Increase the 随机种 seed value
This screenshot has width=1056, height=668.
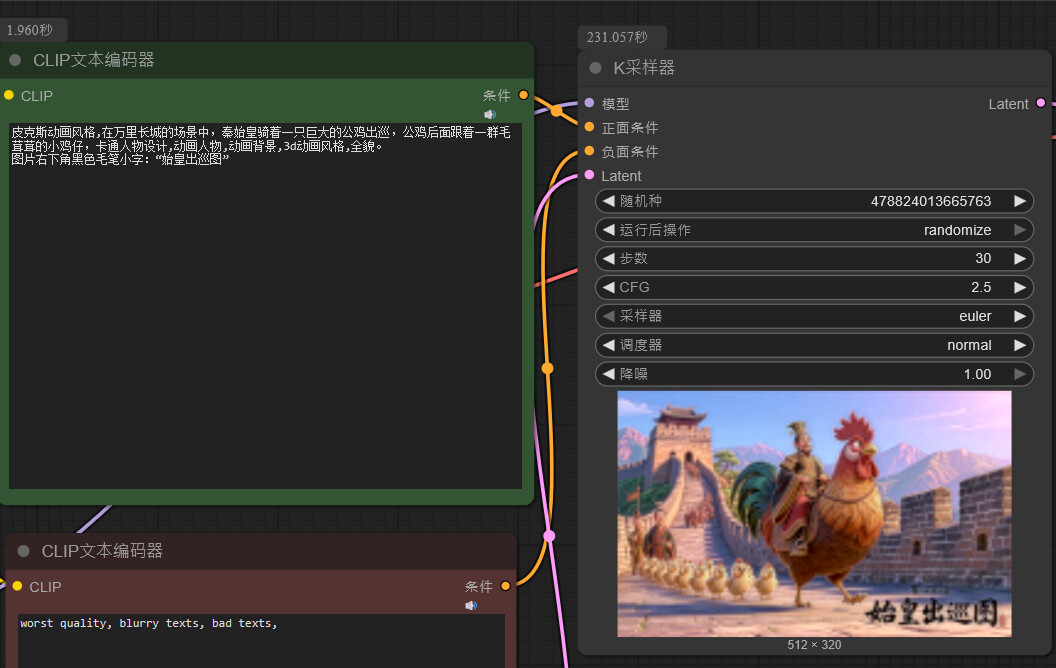coord(1020,201)
